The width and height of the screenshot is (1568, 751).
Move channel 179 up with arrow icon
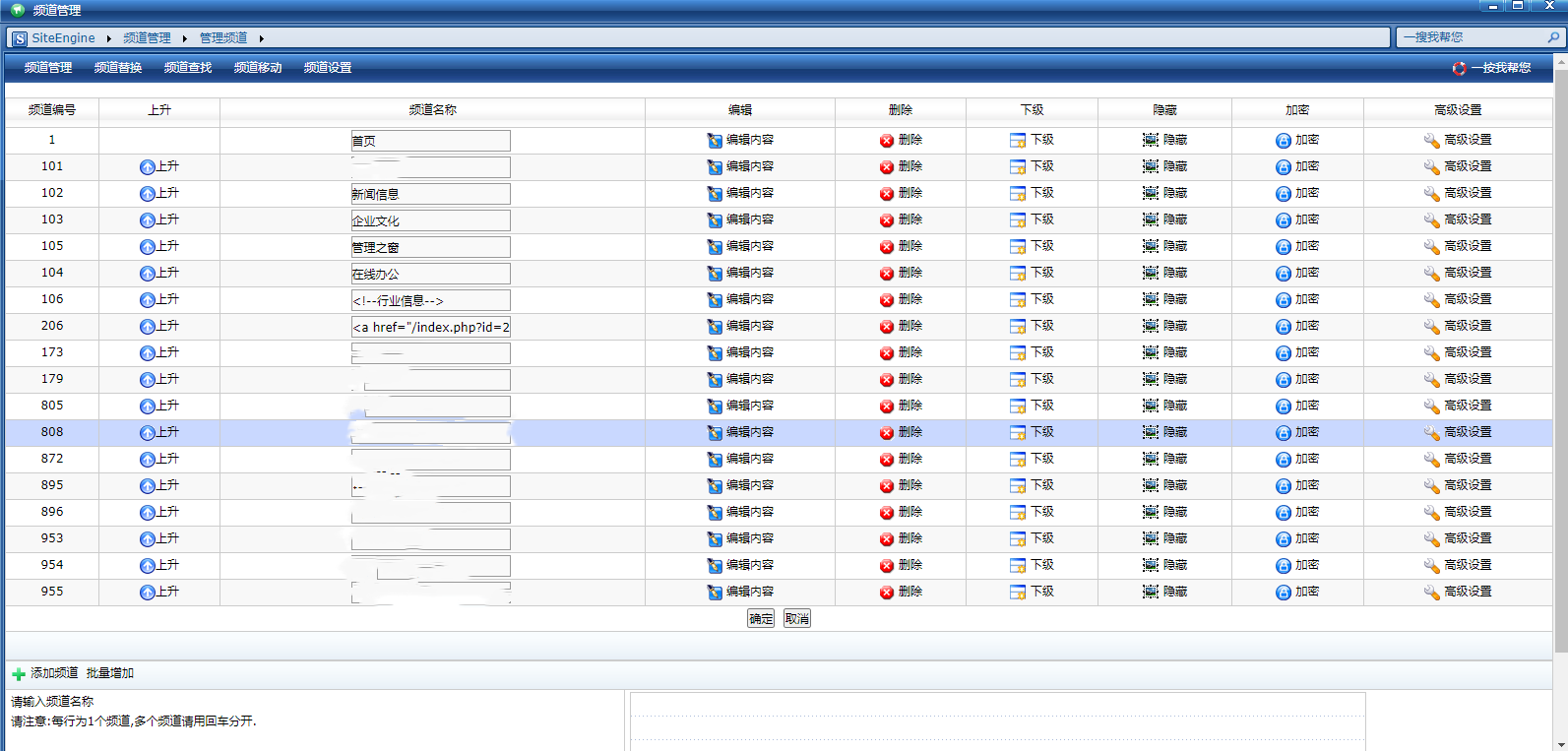click(148, 380)
